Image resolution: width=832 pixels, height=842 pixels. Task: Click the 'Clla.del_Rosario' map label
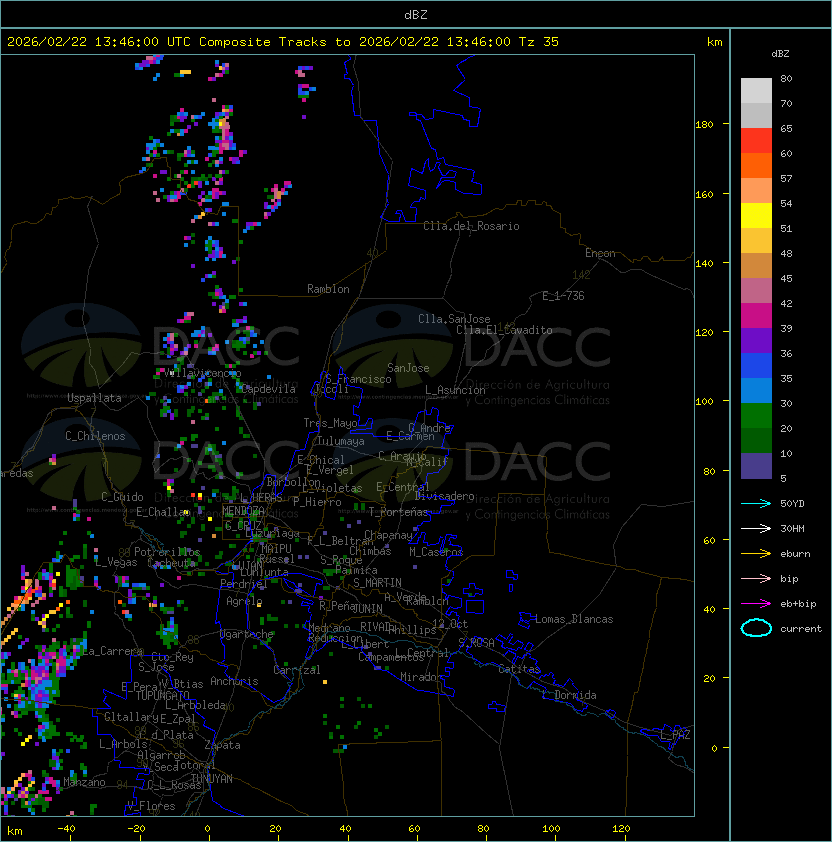(471, 226)
